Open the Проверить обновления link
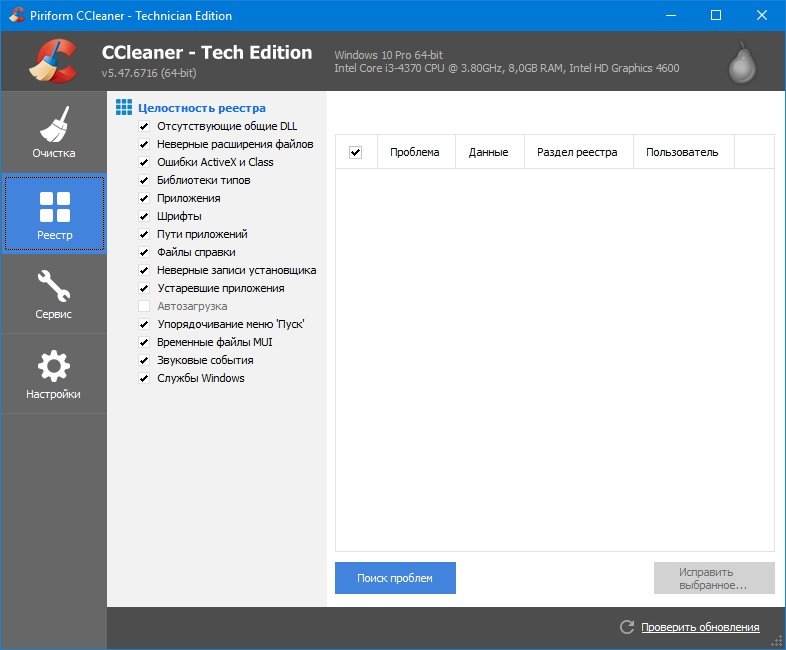The image size is (786, 650). click(699, 627)
